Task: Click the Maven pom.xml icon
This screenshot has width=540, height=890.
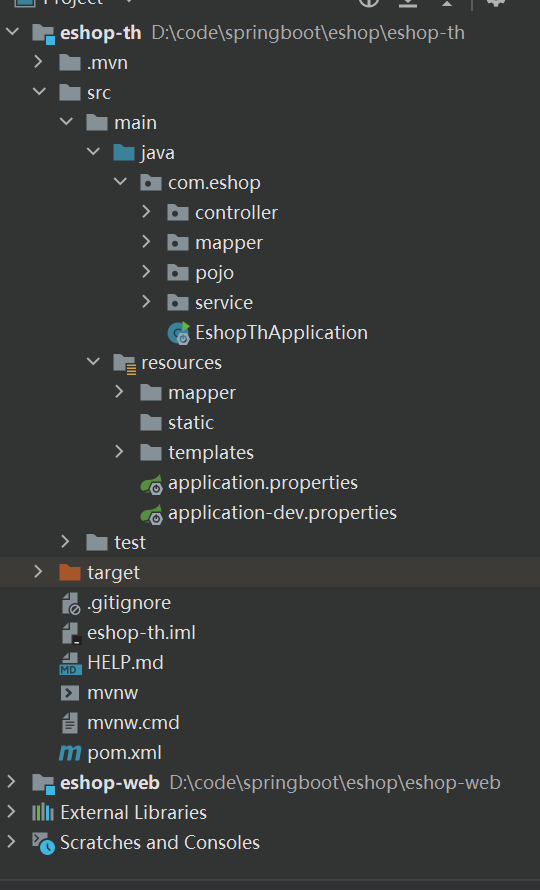Action: point(70,753)
